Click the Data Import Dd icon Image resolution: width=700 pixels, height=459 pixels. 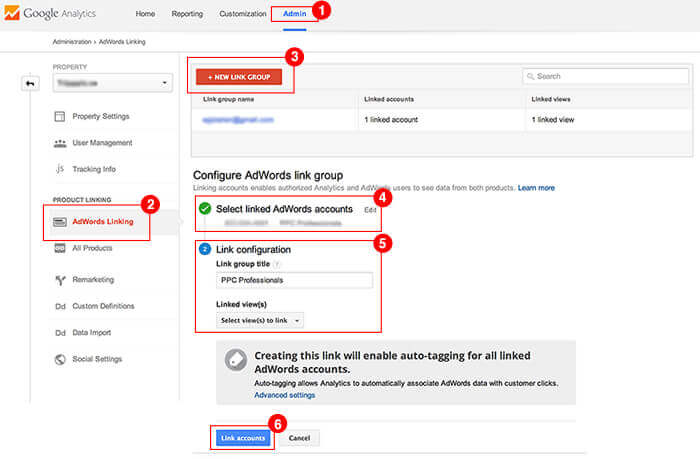[60, 333]
